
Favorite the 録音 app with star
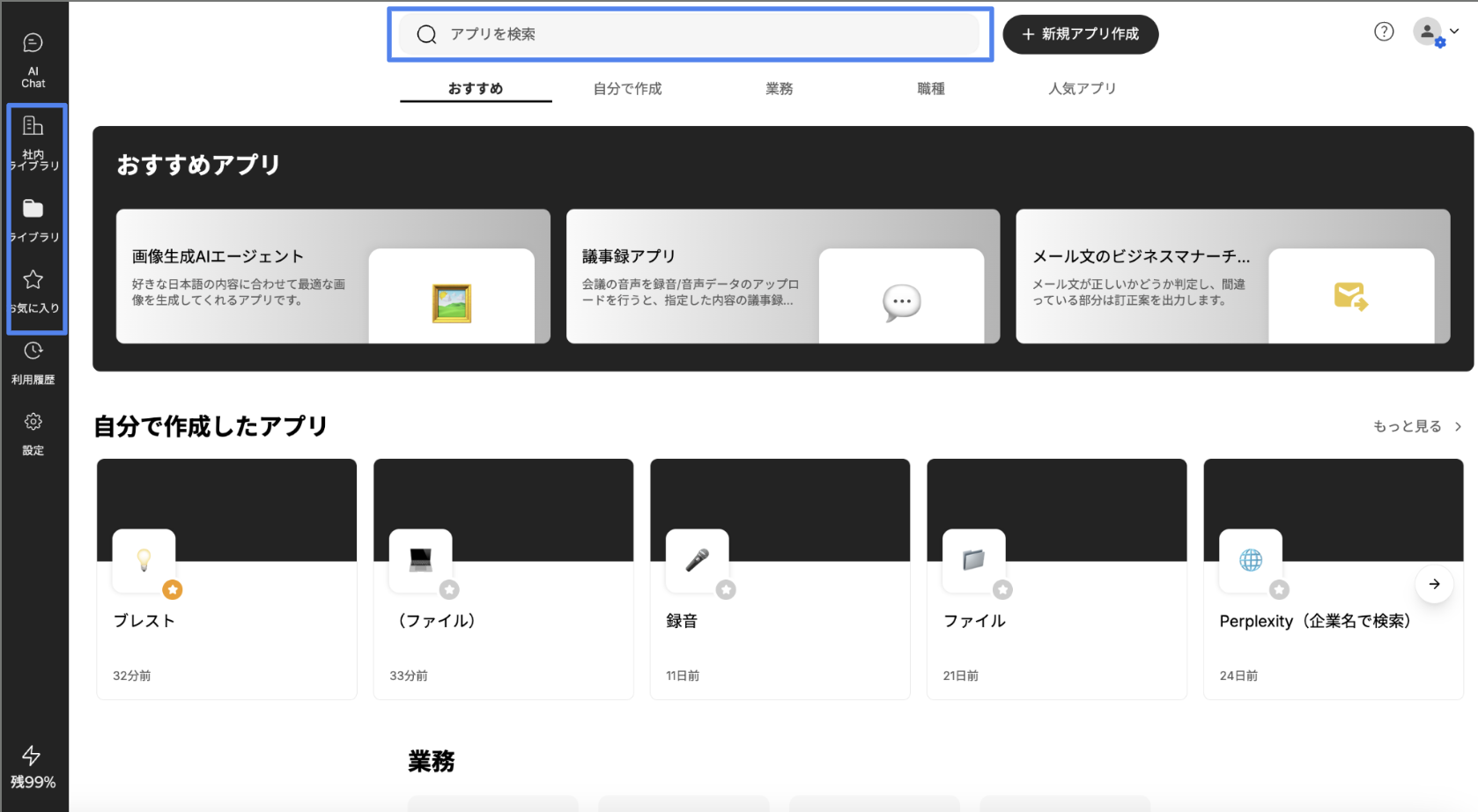click(x=726, y=590)
